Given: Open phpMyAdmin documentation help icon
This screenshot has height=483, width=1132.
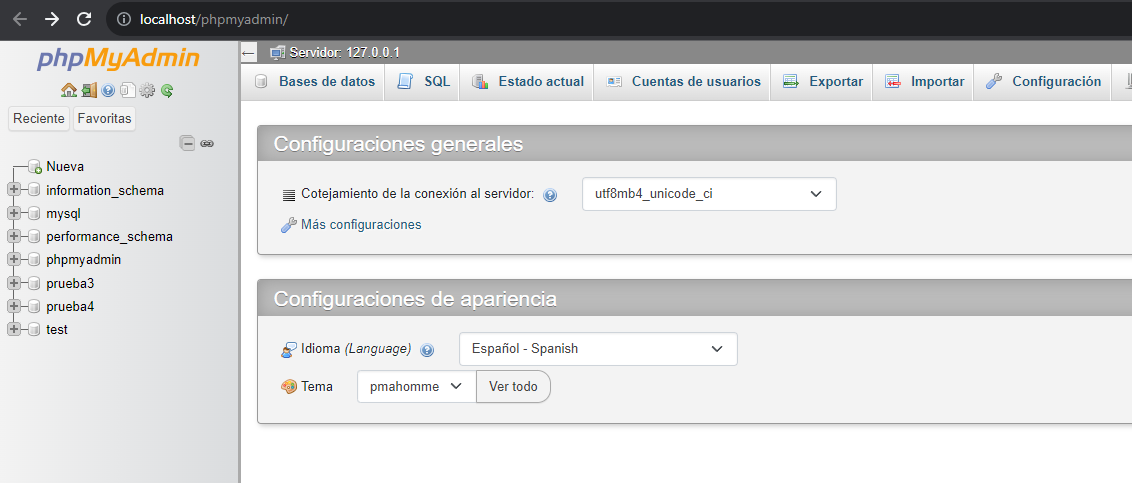Looking at the screenshot, I should 108,90.
